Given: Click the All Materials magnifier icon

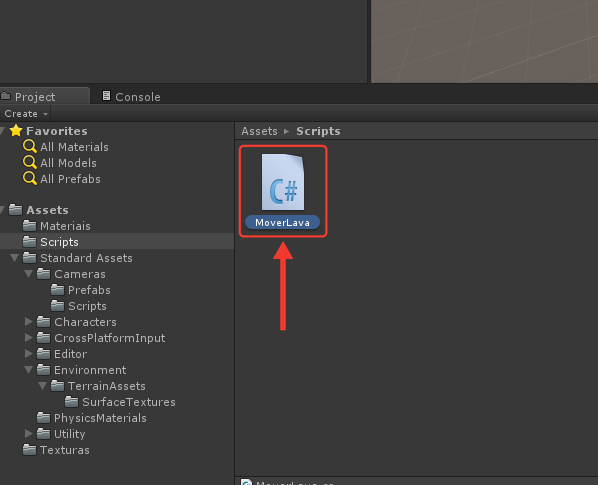Looking at the screenshot, I should click(x=30, y=147).
